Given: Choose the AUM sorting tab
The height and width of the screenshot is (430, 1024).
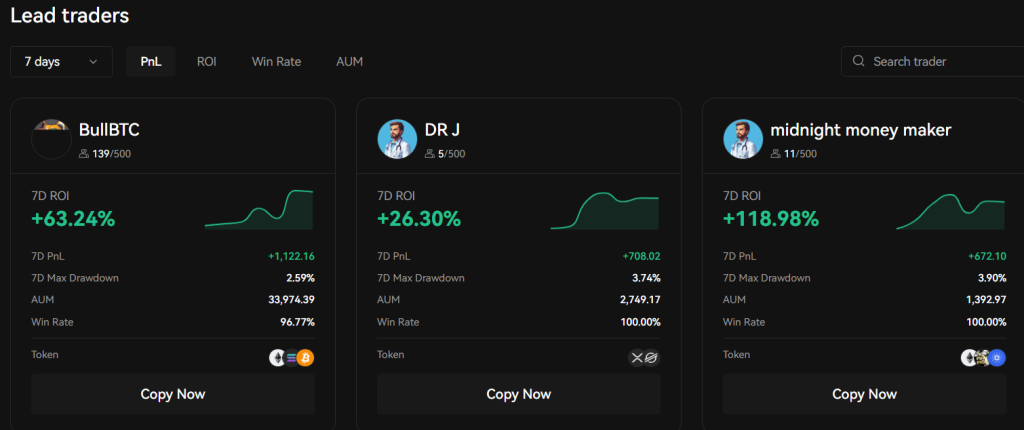Looking at the screenshot, I should click(x=349, y=62).
